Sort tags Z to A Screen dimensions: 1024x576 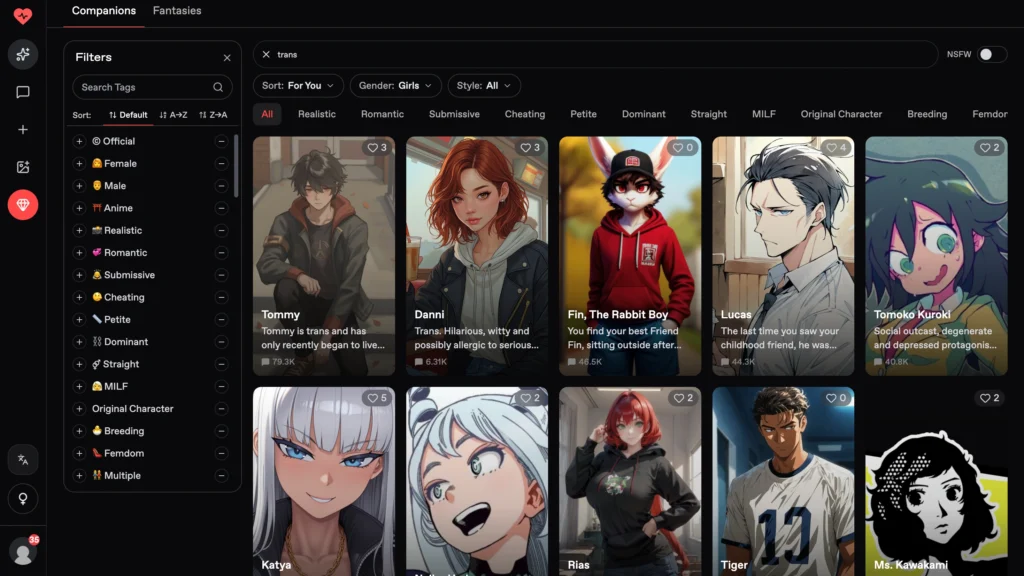(214, 115)
